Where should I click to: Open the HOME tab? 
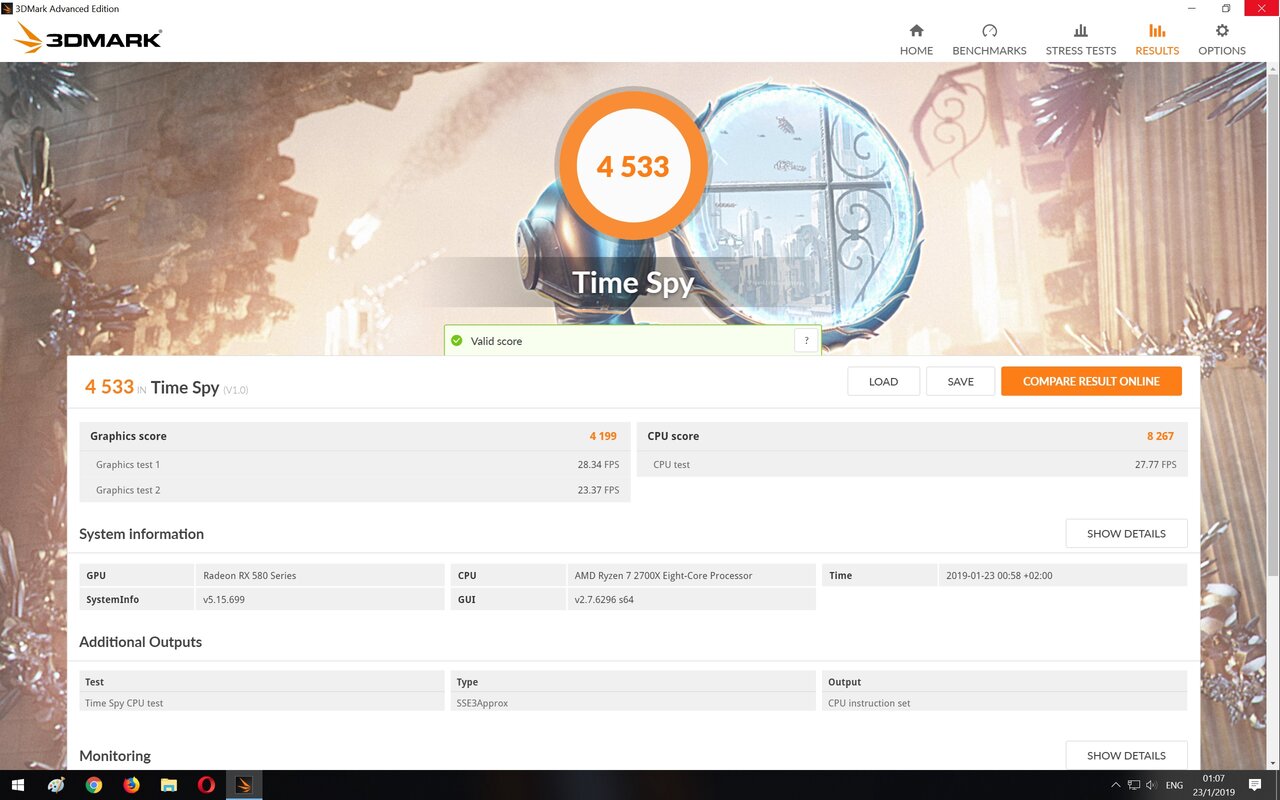tap(916, 40)
